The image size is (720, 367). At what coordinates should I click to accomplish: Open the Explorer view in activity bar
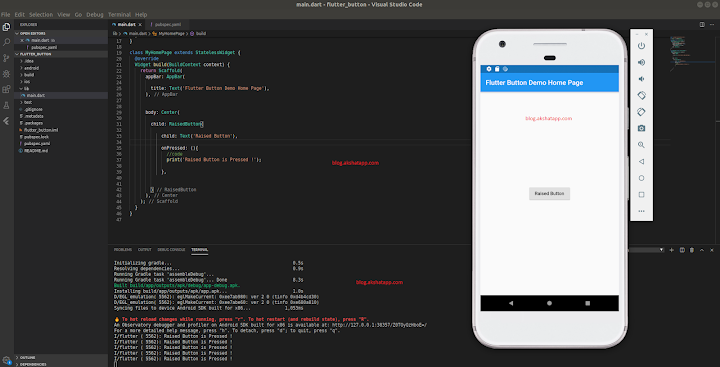point(6,27)
